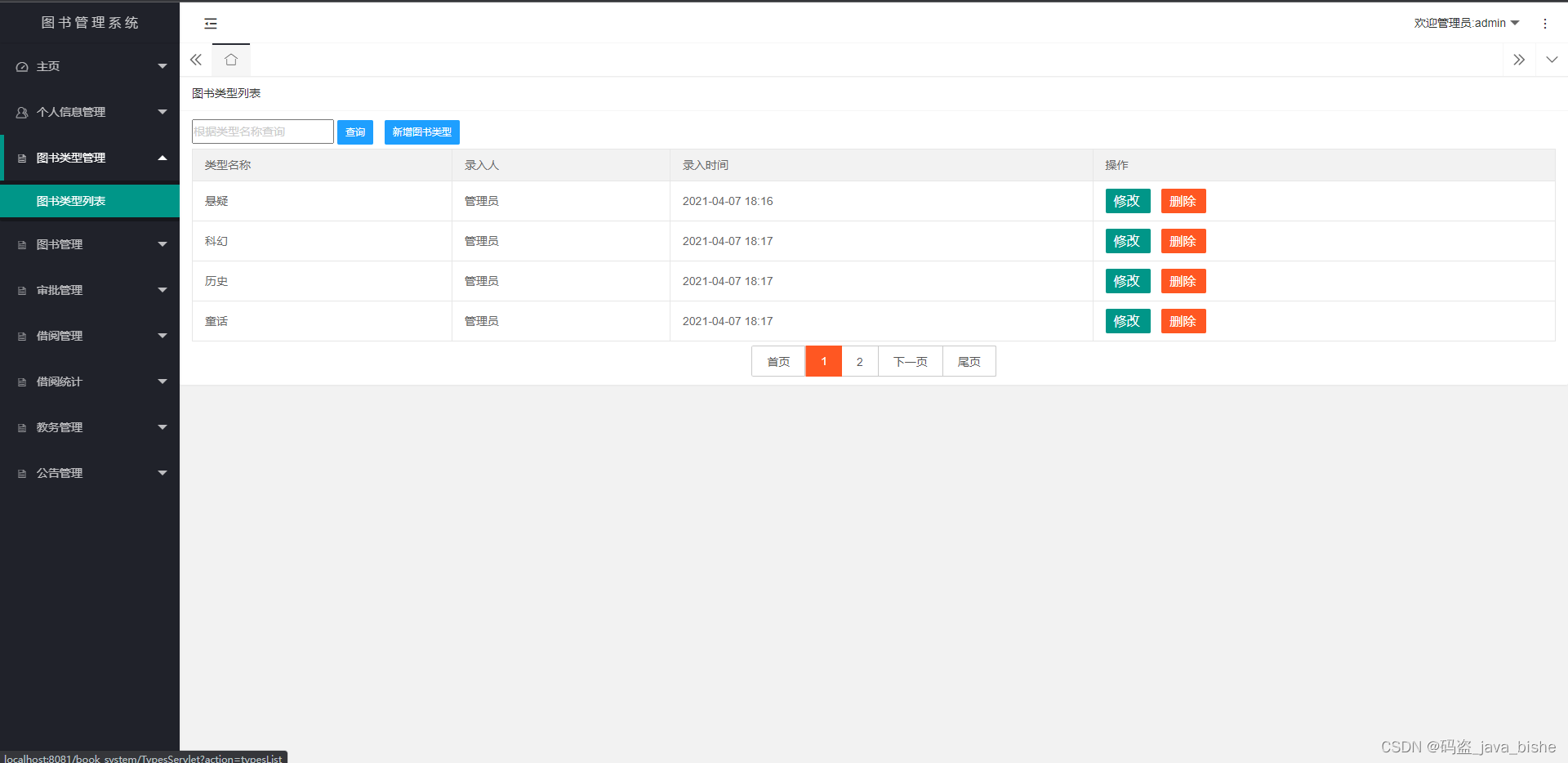Expand the 借阅统计 menu arrow

163,381
